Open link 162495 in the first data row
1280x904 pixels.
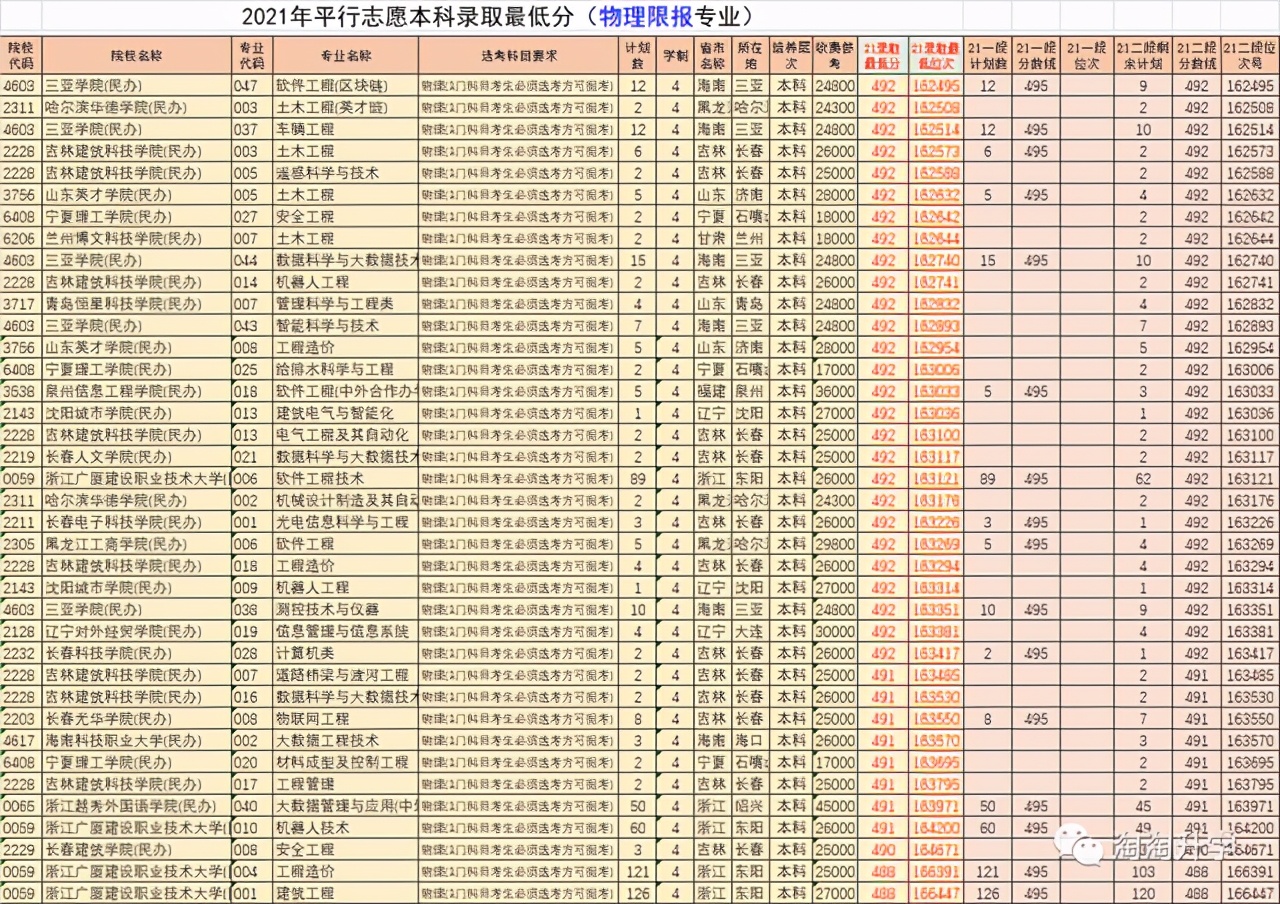tap(934, 86)
